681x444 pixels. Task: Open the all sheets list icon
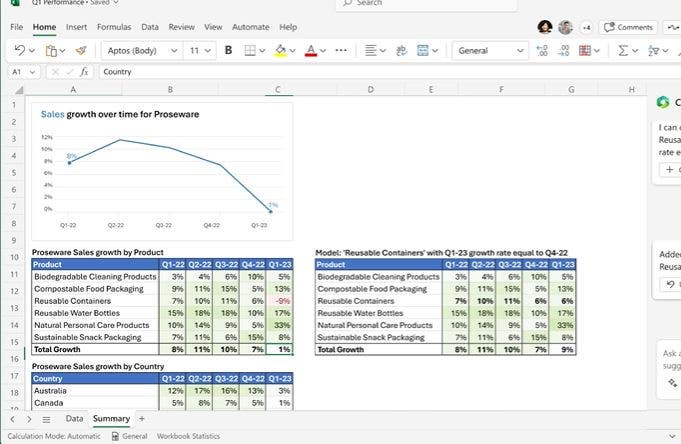pyautogui.click(x=46, y=418)
